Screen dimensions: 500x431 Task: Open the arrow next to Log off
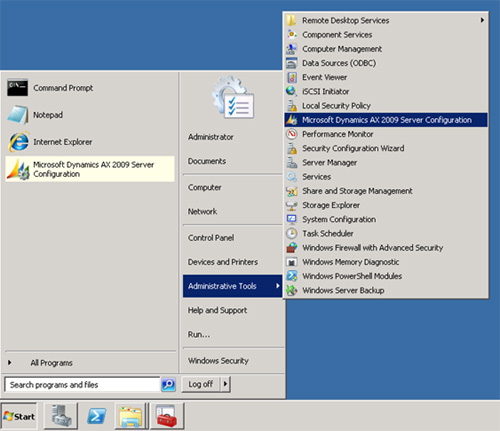pos(225,384)
